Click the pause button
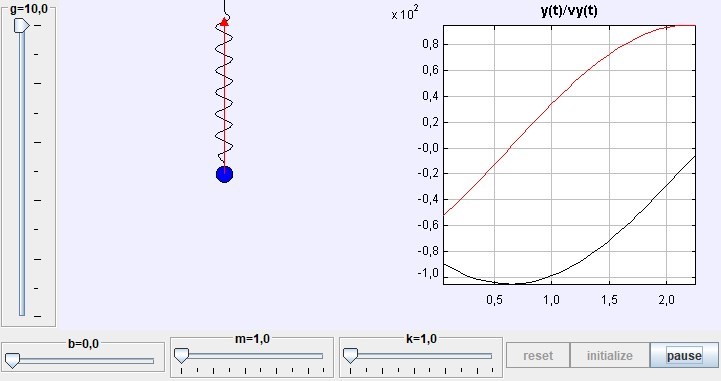721x381 pixels. point(684,355)
